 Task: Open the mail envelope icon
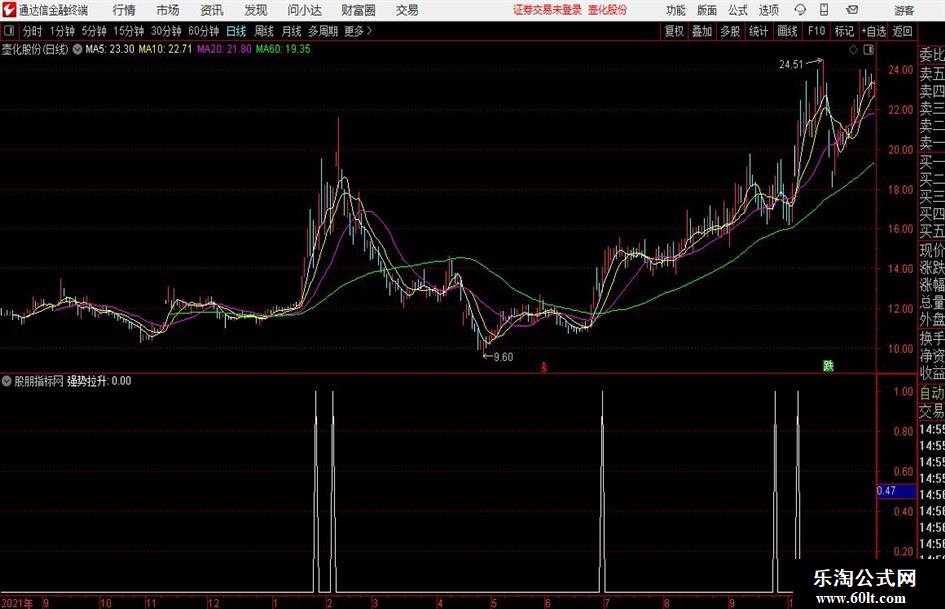click(852, 10)
